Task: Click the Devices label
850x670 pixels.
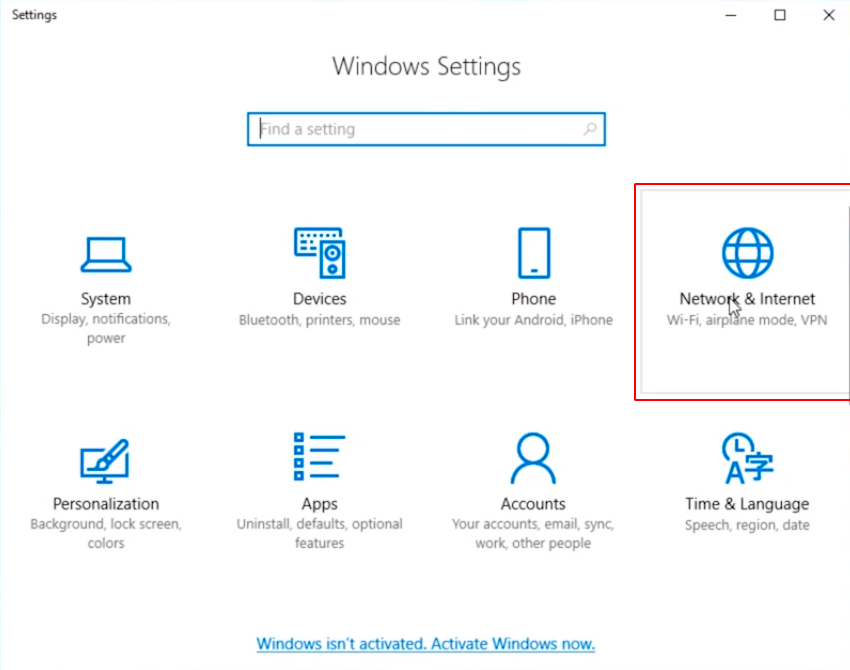Action: point(319,299)
